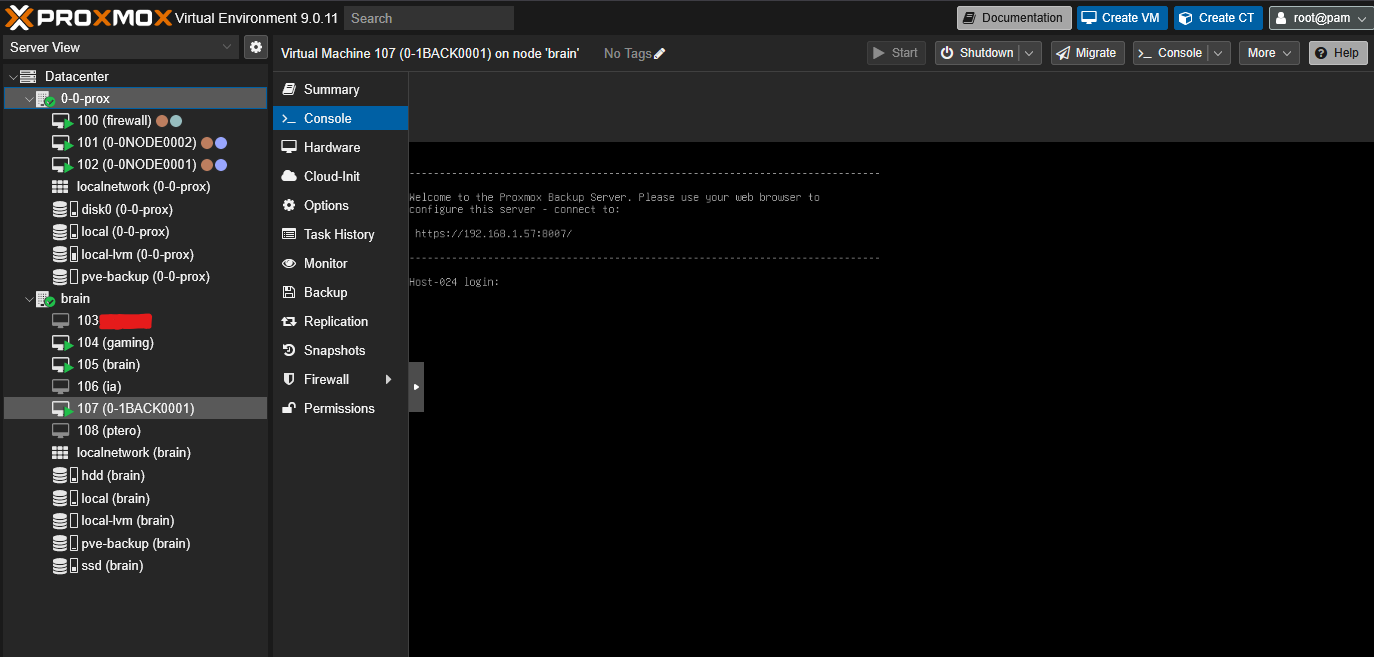Screen dimensions: 1374x657
Task: Open the Snapshots section
Action: point(334,350)
